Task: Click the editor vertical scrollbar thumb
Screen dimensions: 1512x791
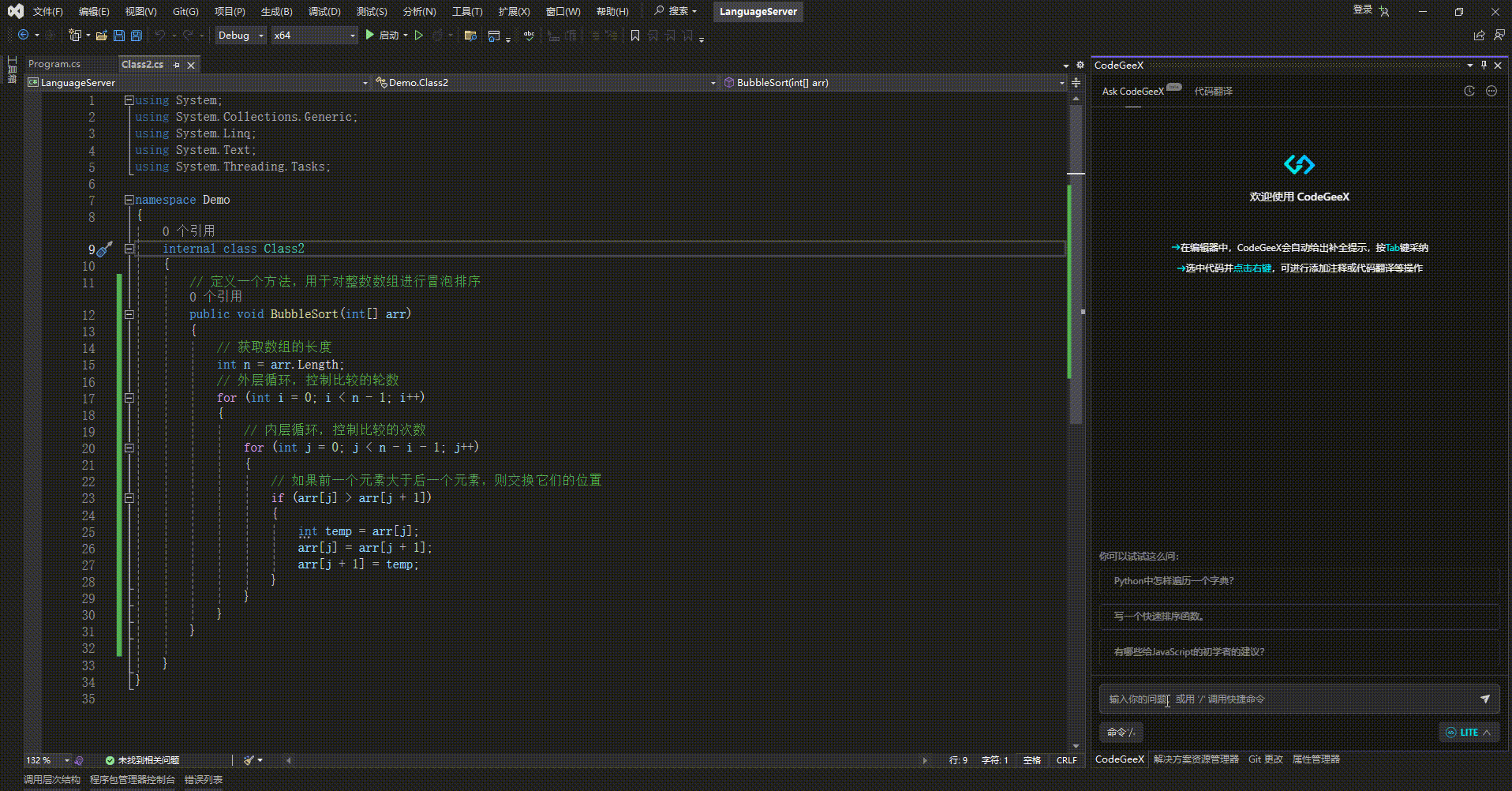Action: point(1076,264)
